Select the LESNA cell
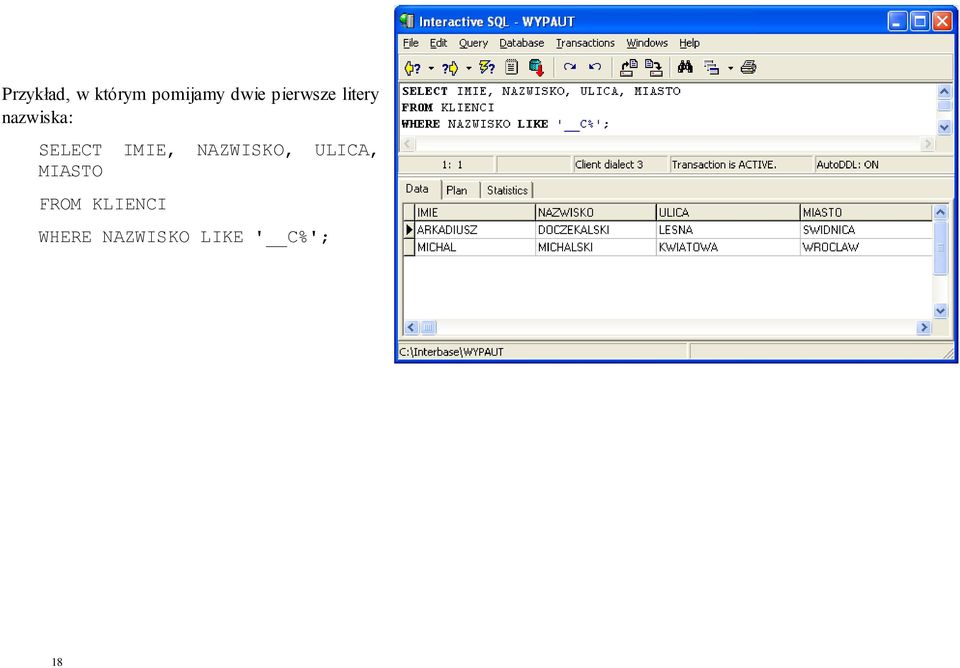Screen dimensions: 960x668 coord(729,230)
